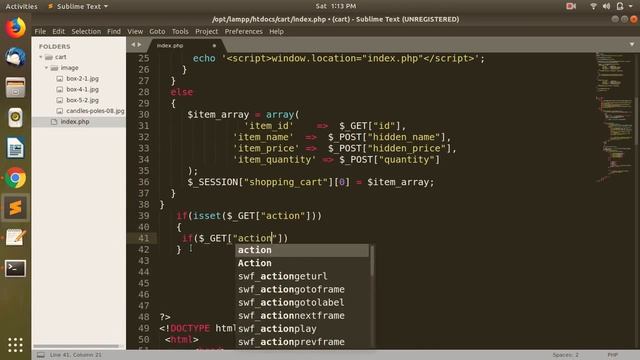640x360 pixels.
Task: Open the volume indicator
Action: [607, 6]
